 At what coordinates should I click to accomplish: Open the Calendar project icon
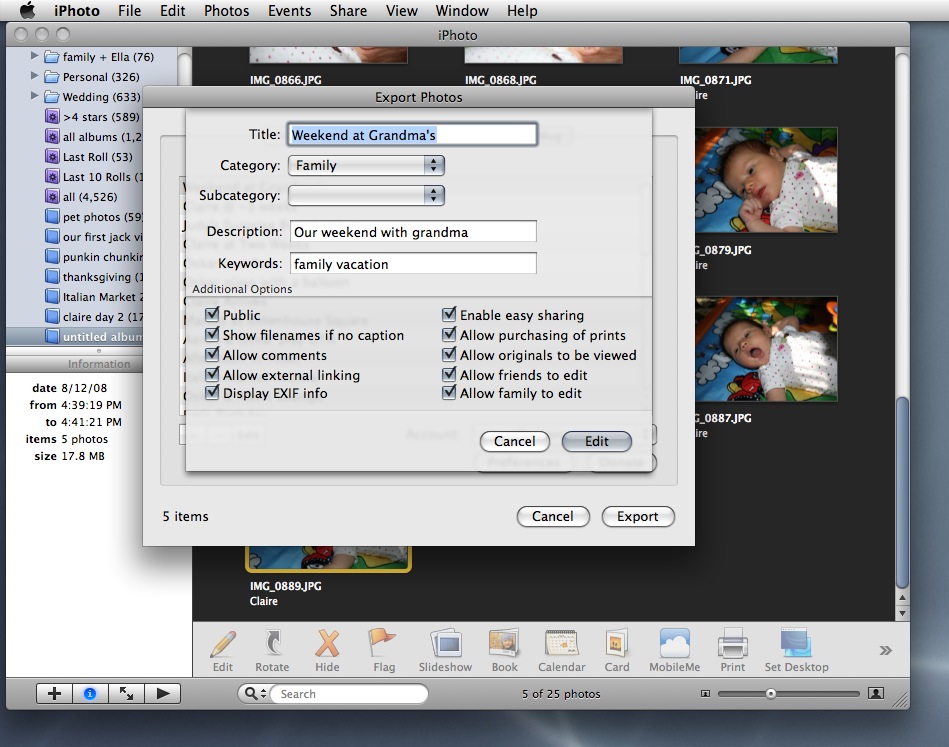[x=561, y=644]
